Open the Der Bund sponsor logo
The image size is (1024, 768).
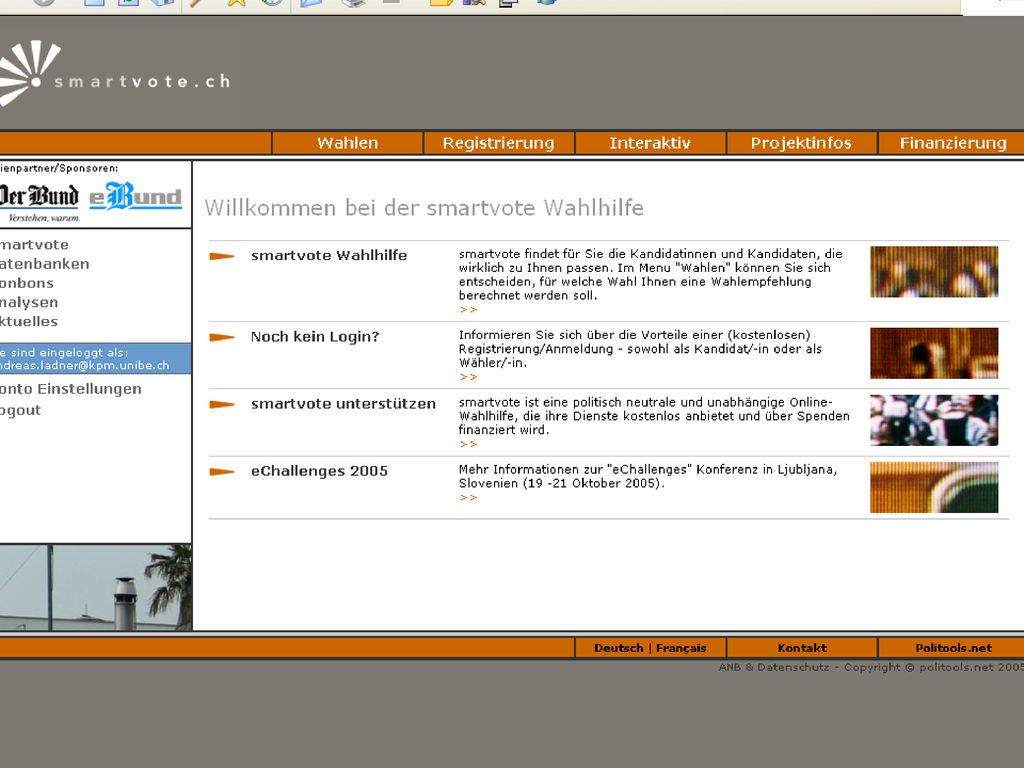(x=39, y=202)
